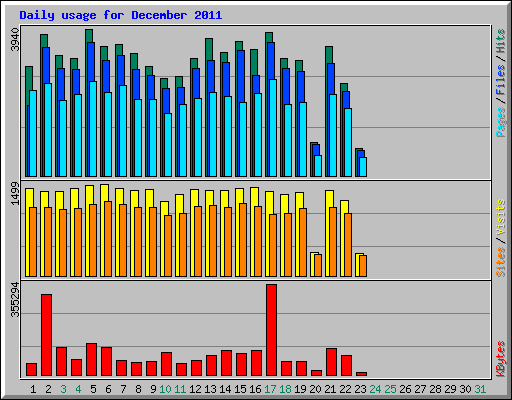Screen dimensions: 512x400
Task: Click the red KBytes bar for day 14
Action: [226, 363]
